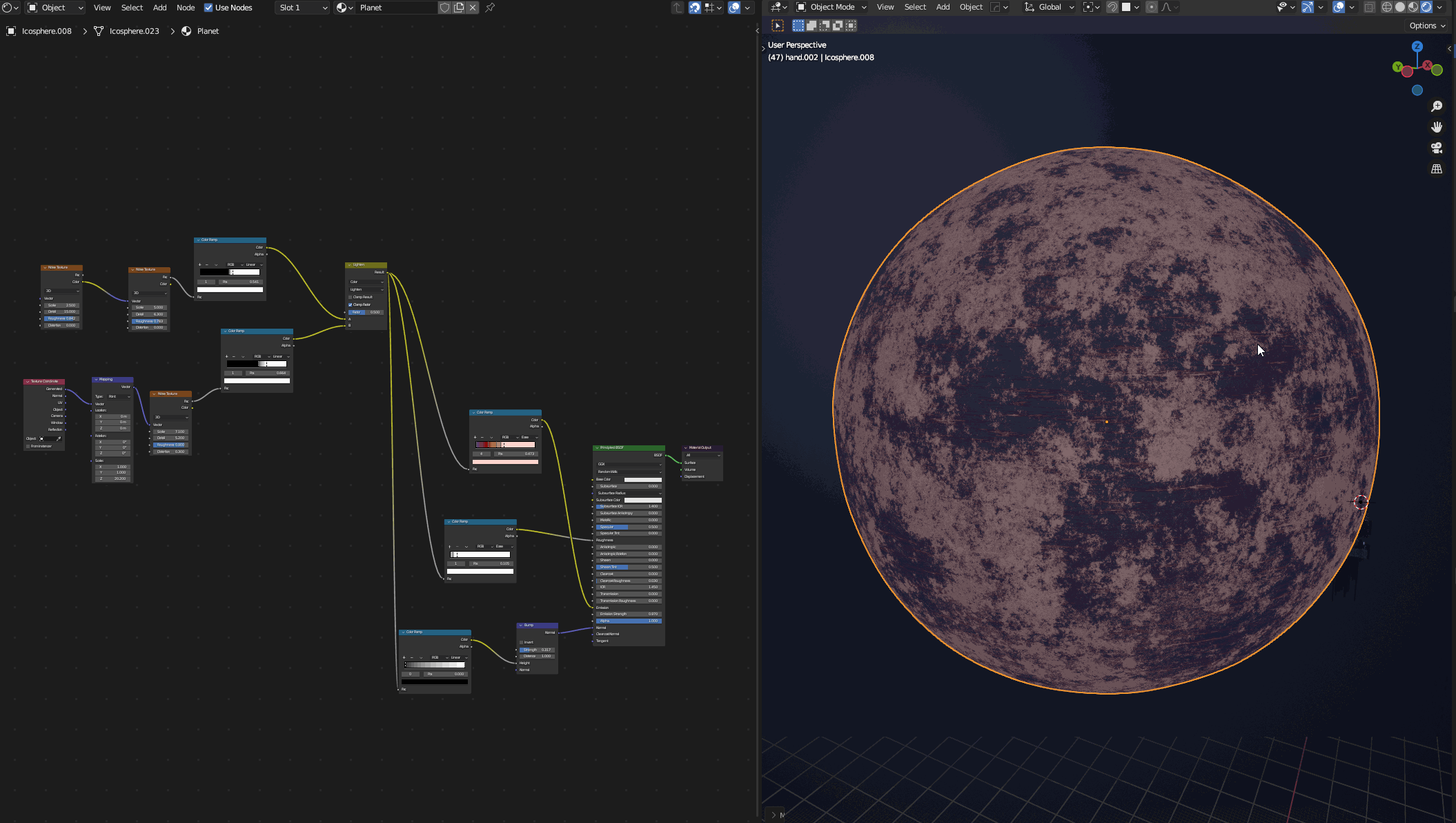Viewport: 1456px width, 823px height.
Task: Toggle proportional editing in viewport header
Action: pos(1151,7)
